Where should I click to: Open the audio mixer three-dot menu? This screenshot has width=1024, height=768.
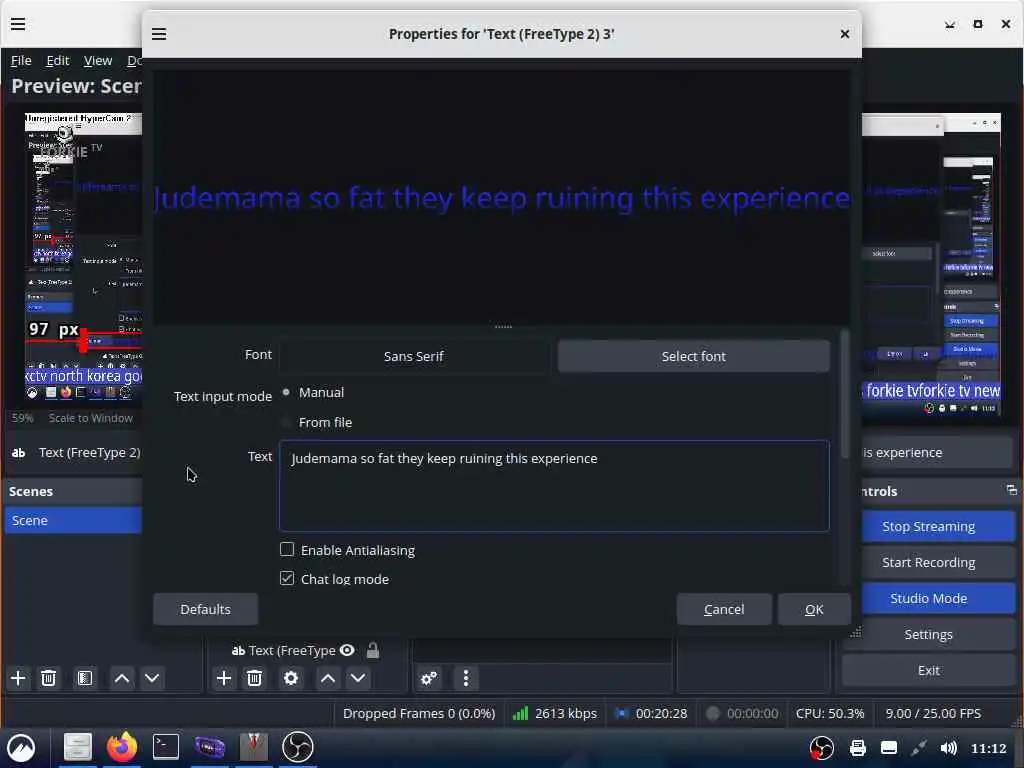(x=466, y=678)
